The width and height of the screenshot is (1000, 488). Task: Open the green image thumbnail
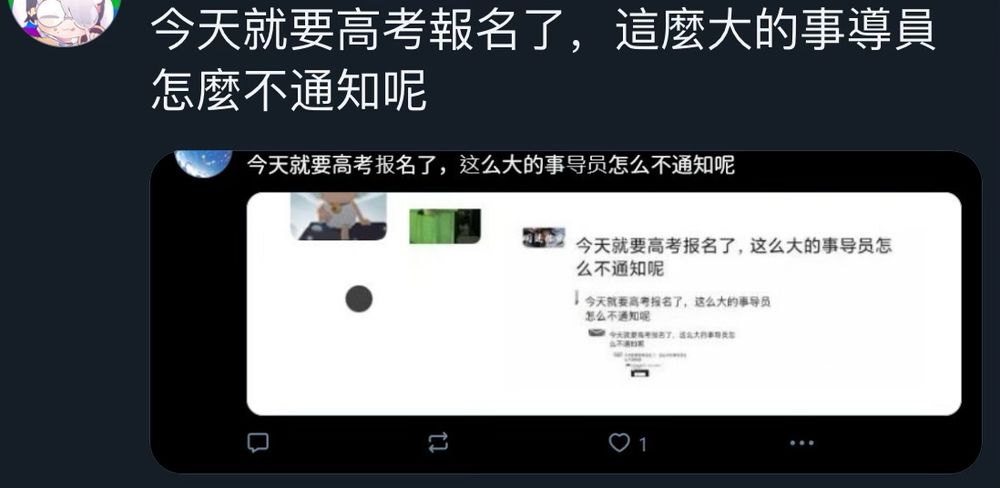pos(445,226)
